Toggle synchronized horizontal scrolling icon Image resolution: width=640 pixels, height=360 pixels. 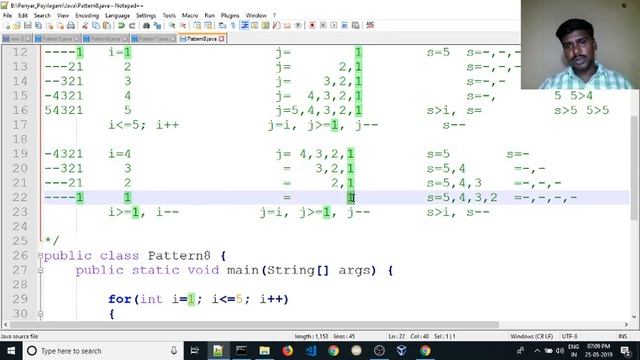[x=208, y=26]
